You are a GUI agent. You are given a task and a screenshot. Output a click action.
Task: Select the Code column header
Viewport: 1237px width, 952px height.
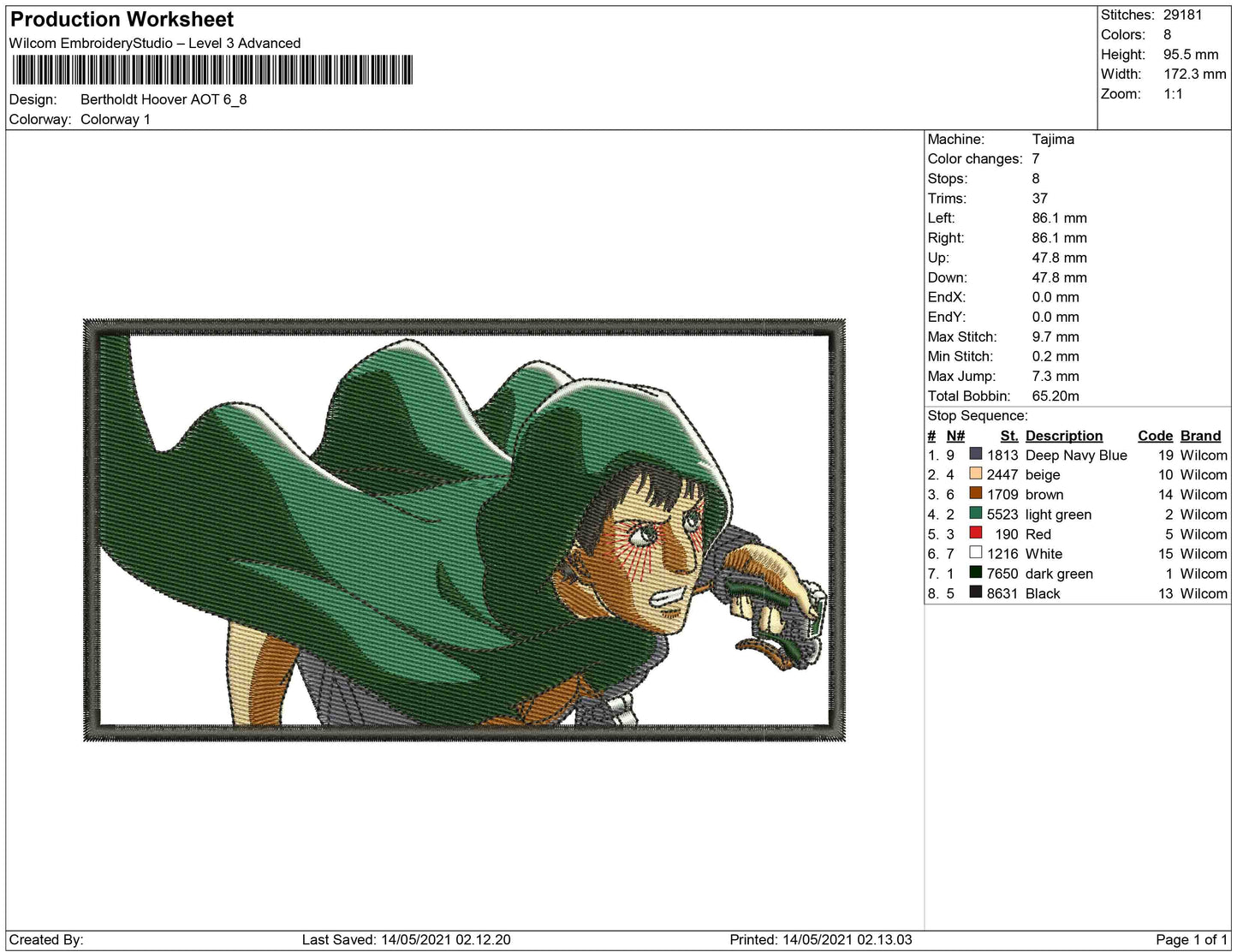tap(1155, 436)
